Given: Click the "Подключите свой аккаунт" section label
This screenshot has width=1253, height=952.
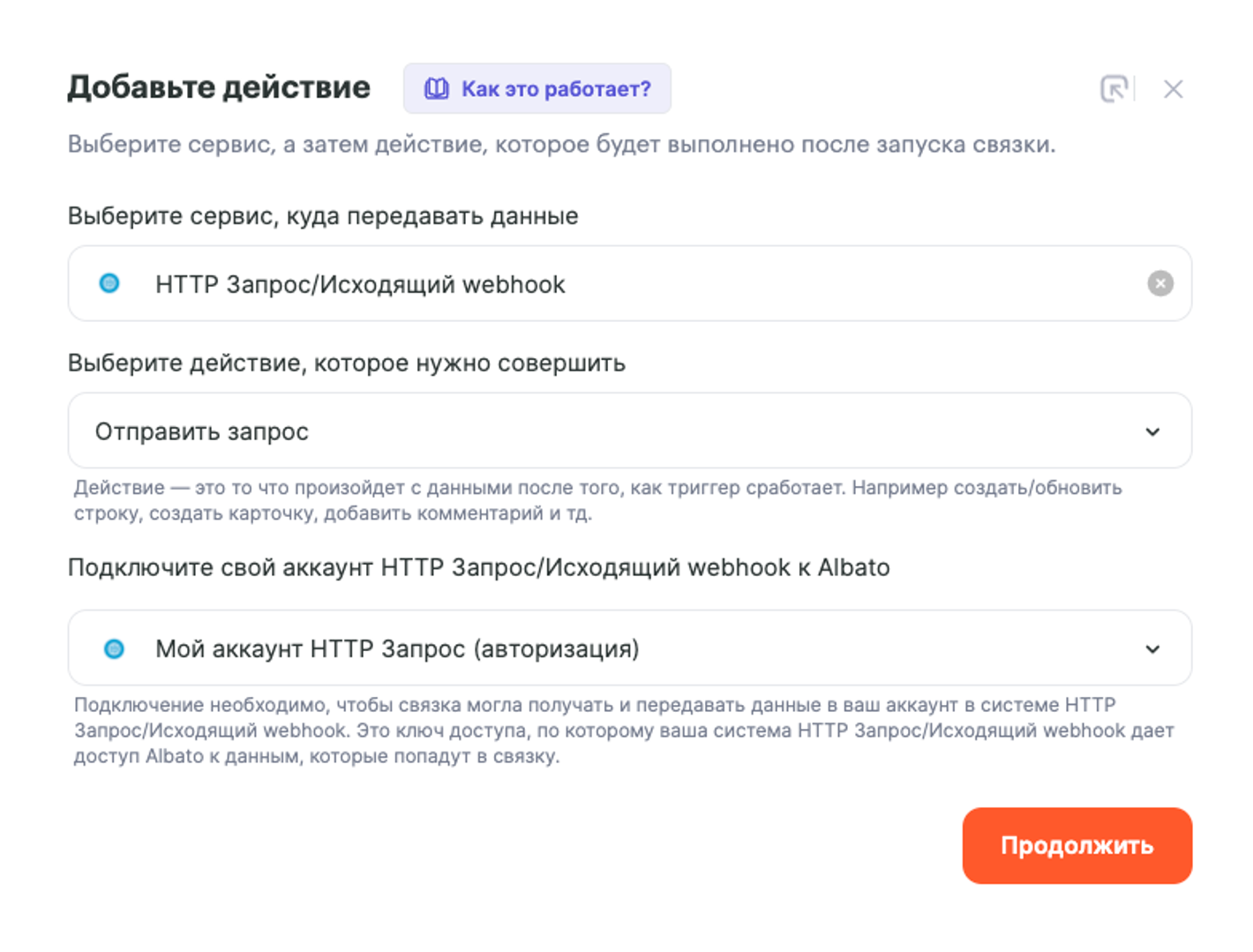Looking at the screenshot, I should tap(478, 567).
